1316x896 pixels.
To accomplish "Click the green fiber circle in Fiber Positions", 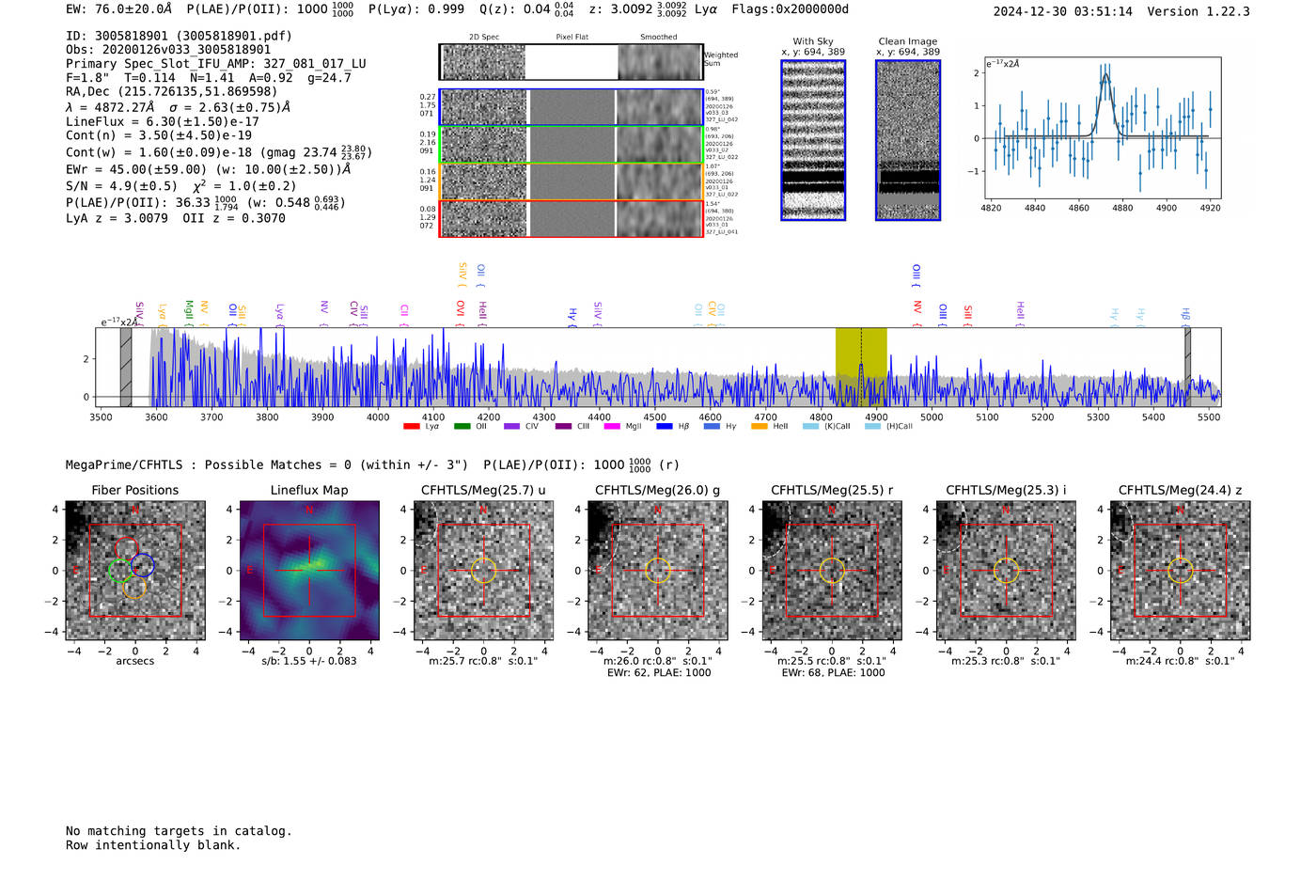I will (x=119, y=570).
